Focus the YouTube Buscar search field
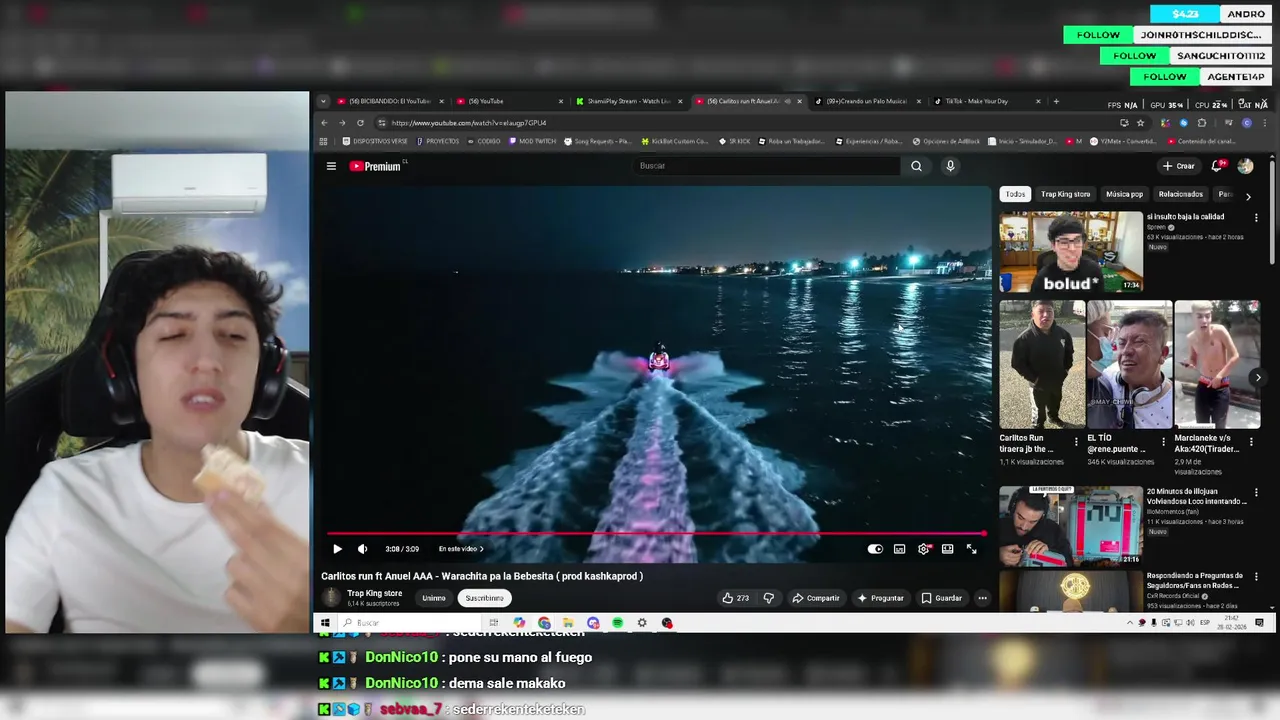The width and height of the screenshot is (1280, 720). pos(768,166)
